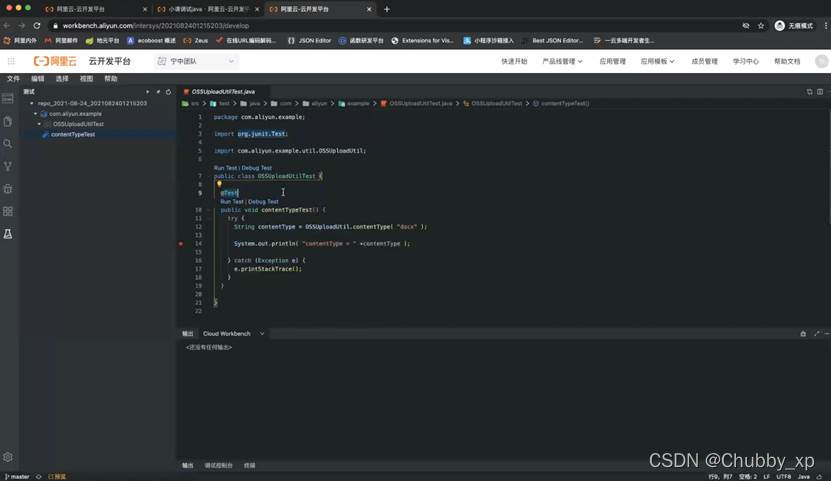Open the Search icon in activity bar
831x481 pixels.
pos(8,144)
